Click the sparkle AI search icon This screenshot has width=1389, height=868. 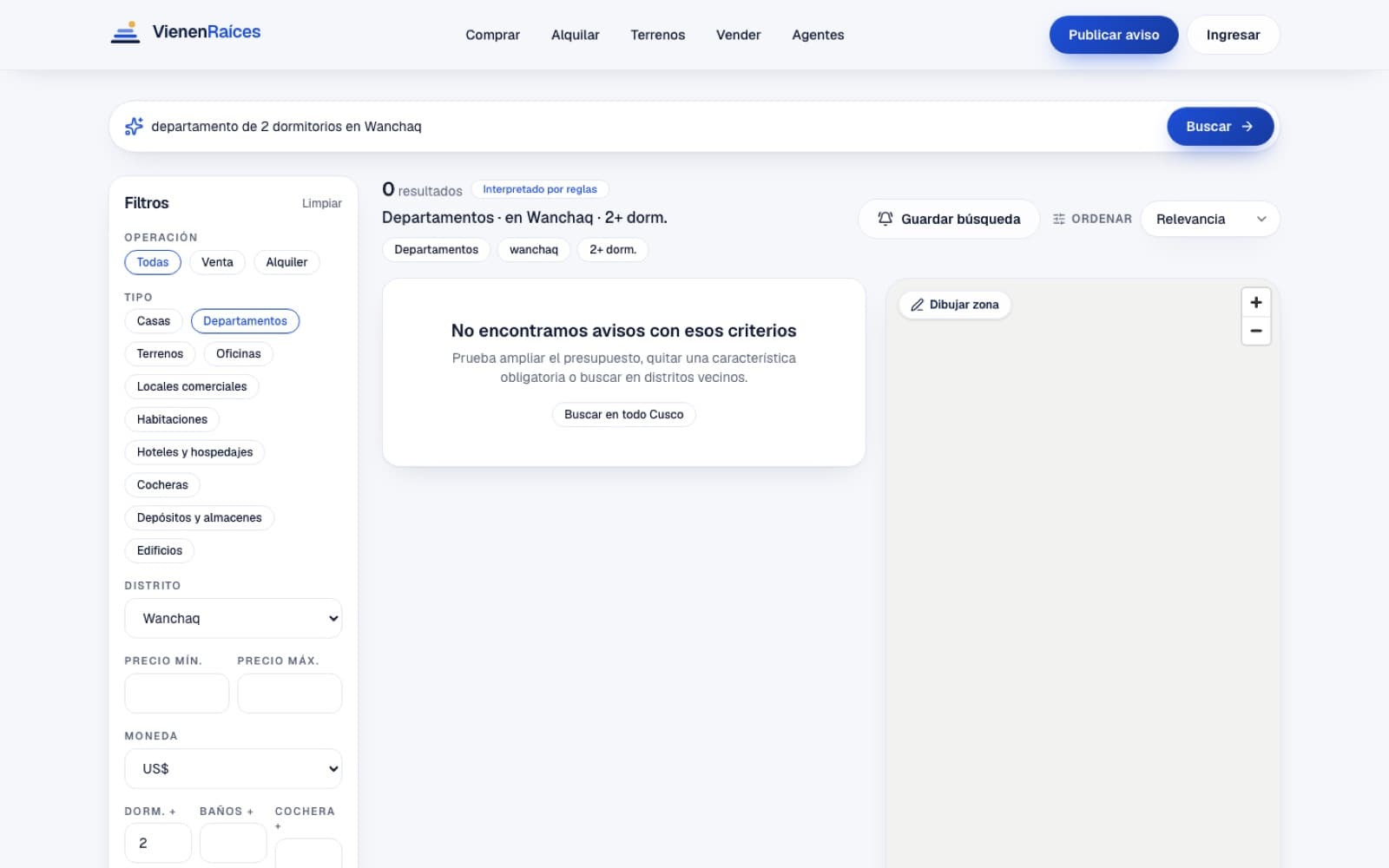(x=134, y=127)
